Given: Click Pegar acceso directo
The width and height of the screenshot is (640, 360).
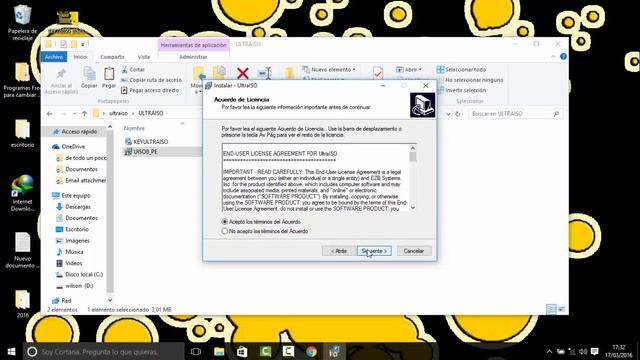Looking at the screenshot, I should [x=150, y=90].
